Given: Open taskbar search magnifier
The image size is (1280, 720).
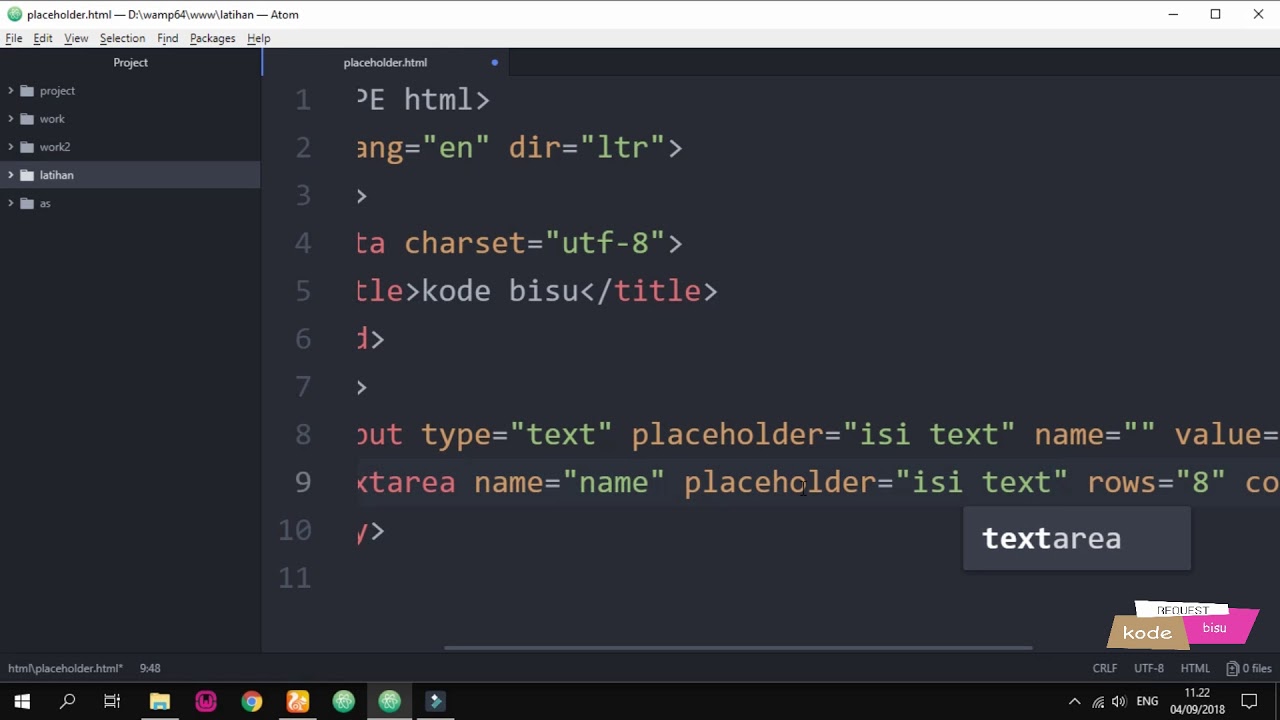Looking at the screenshot, I should [x=68, y=701].
